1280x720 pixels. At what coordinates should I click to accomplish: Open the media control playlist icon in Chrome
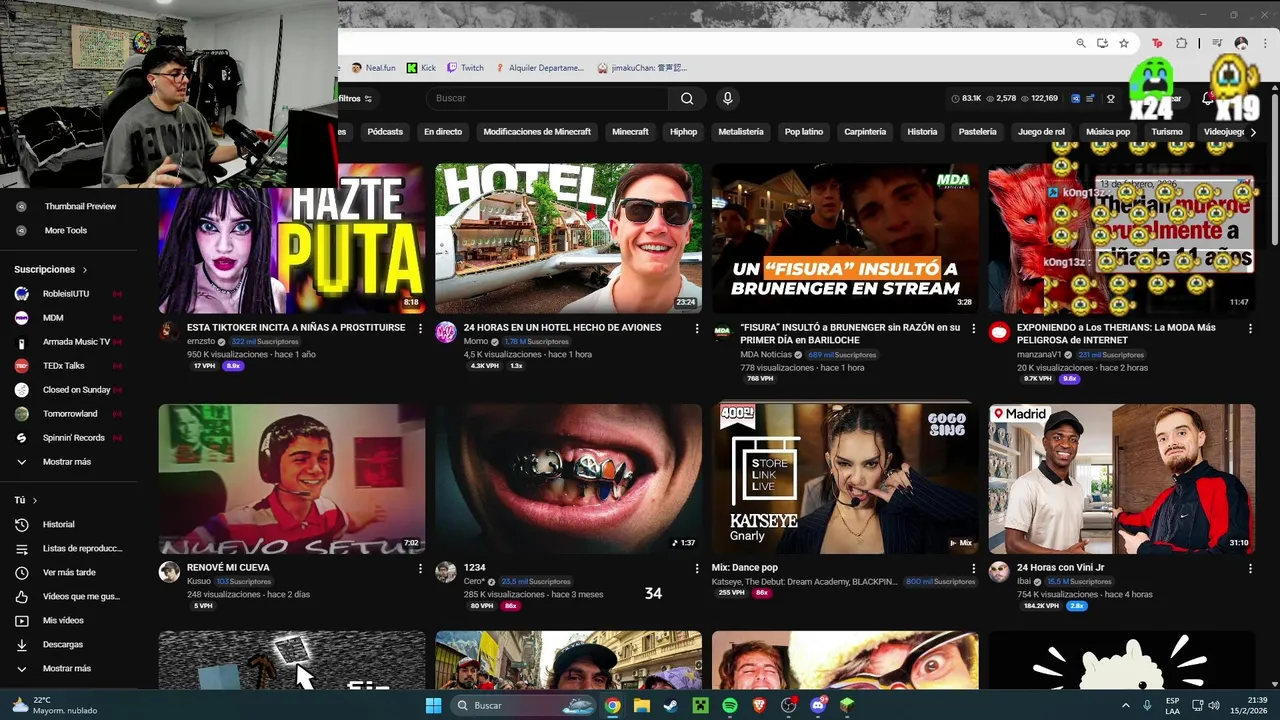point(1217,43)
